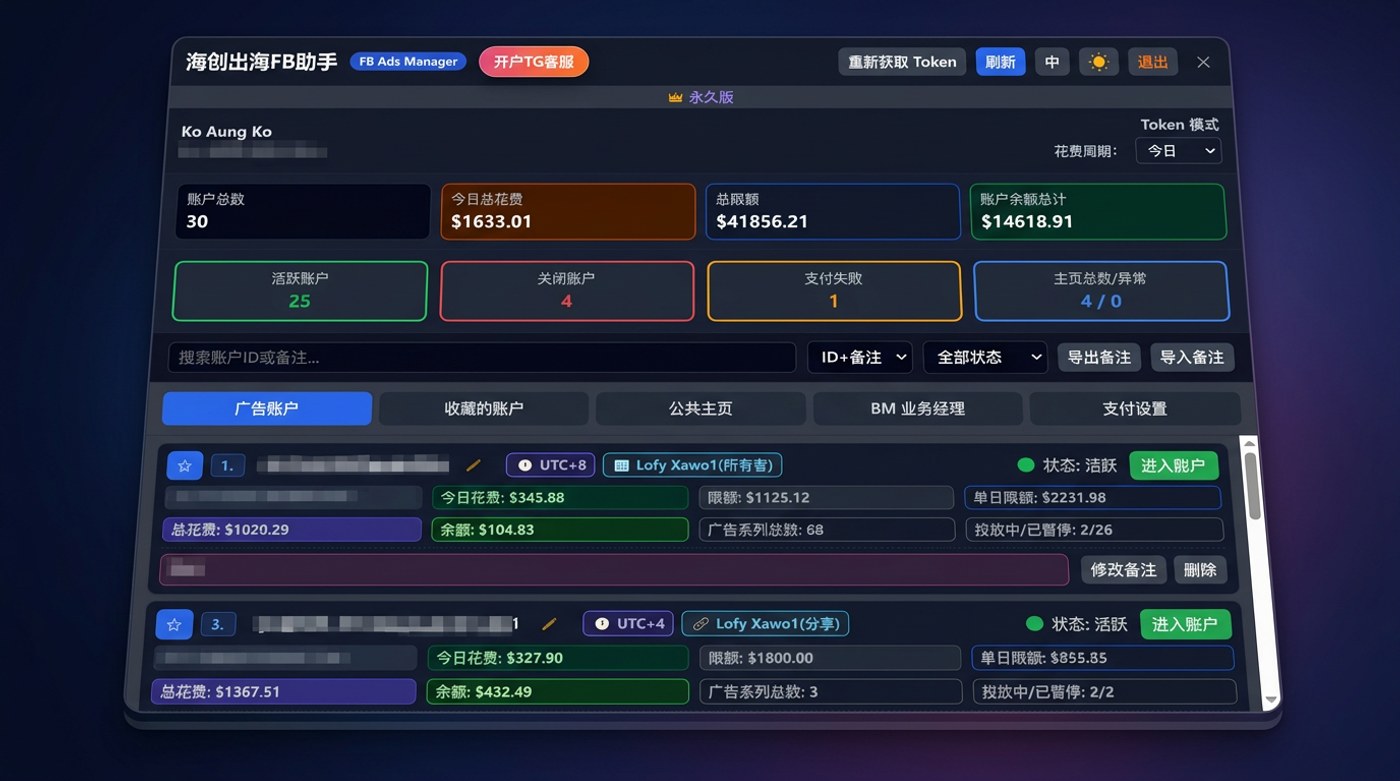Click the Lofy Xawo1 shared link badge

coord(765,624)
